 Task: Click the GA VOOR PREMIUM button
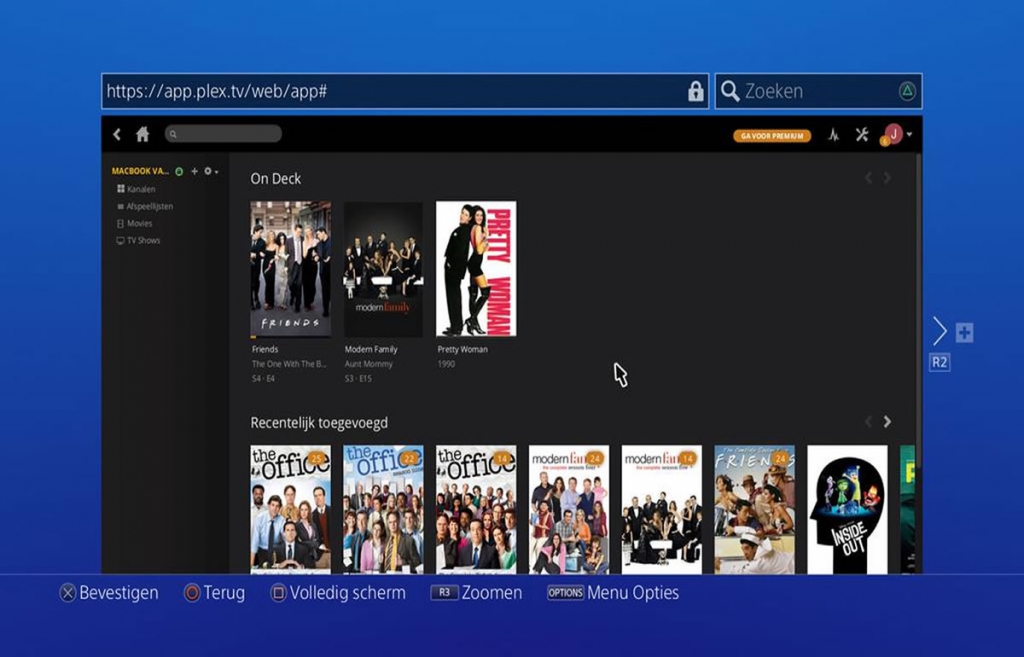tap(772, 136)
